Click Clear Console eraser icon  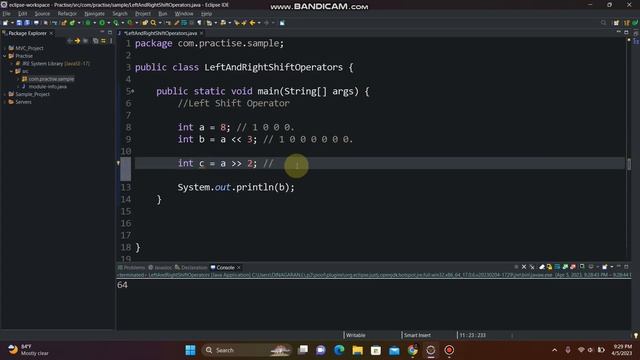542,267
